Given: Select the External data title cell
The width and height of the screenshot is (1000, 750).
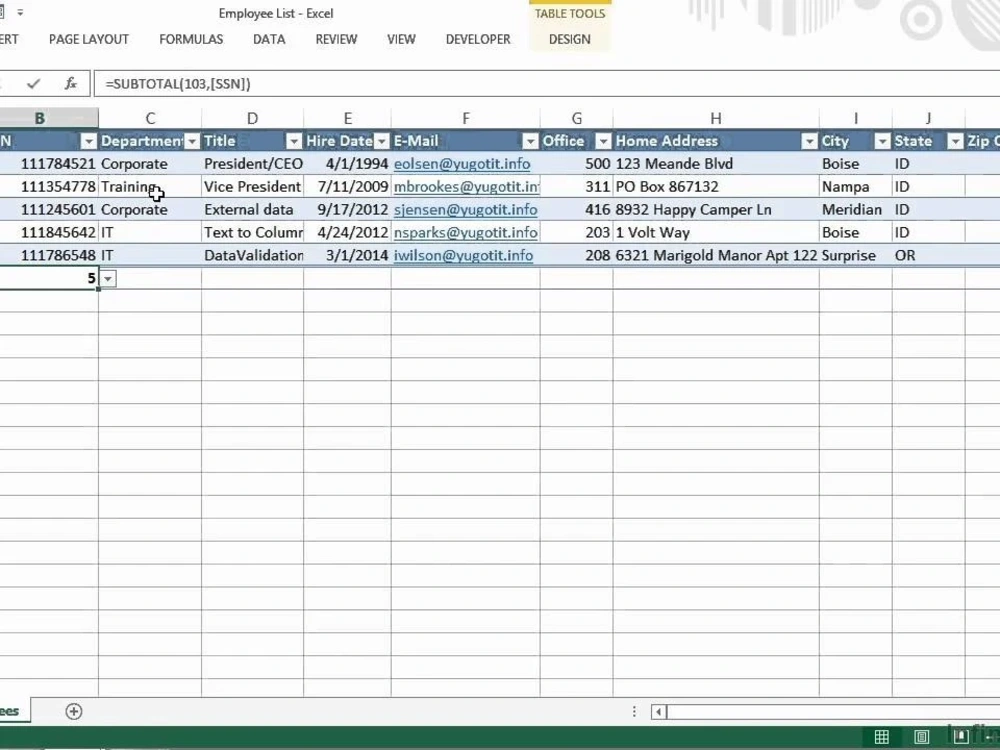Looking at the screenshot, I should [x=253, y=210].
